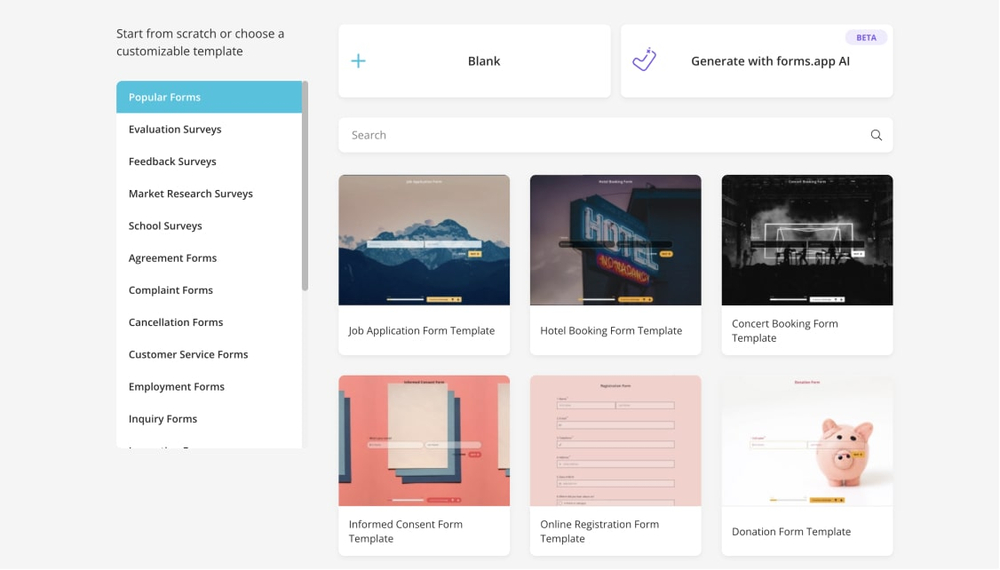Select the Hotel Booking Form thumbnail
Image resolution: width=1000 pixels, height=570 pixels.
pyautogui.click(x=615, y=240)
